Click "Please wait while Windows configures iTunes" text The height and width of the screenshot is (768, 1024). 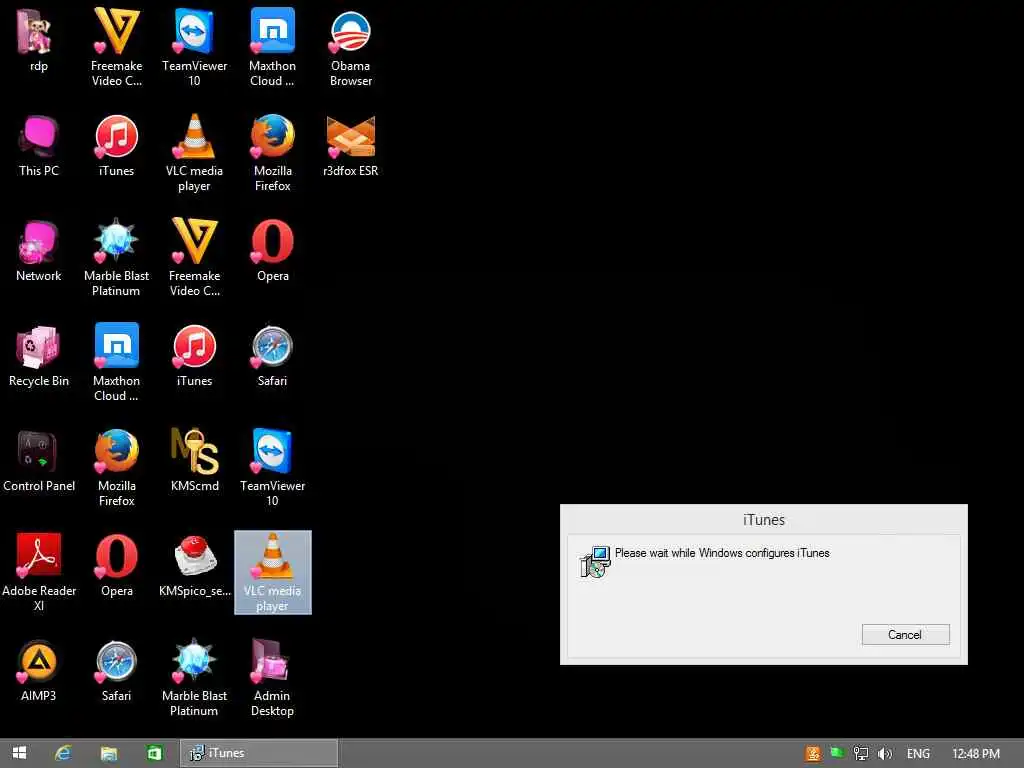(x=722, y=553)
